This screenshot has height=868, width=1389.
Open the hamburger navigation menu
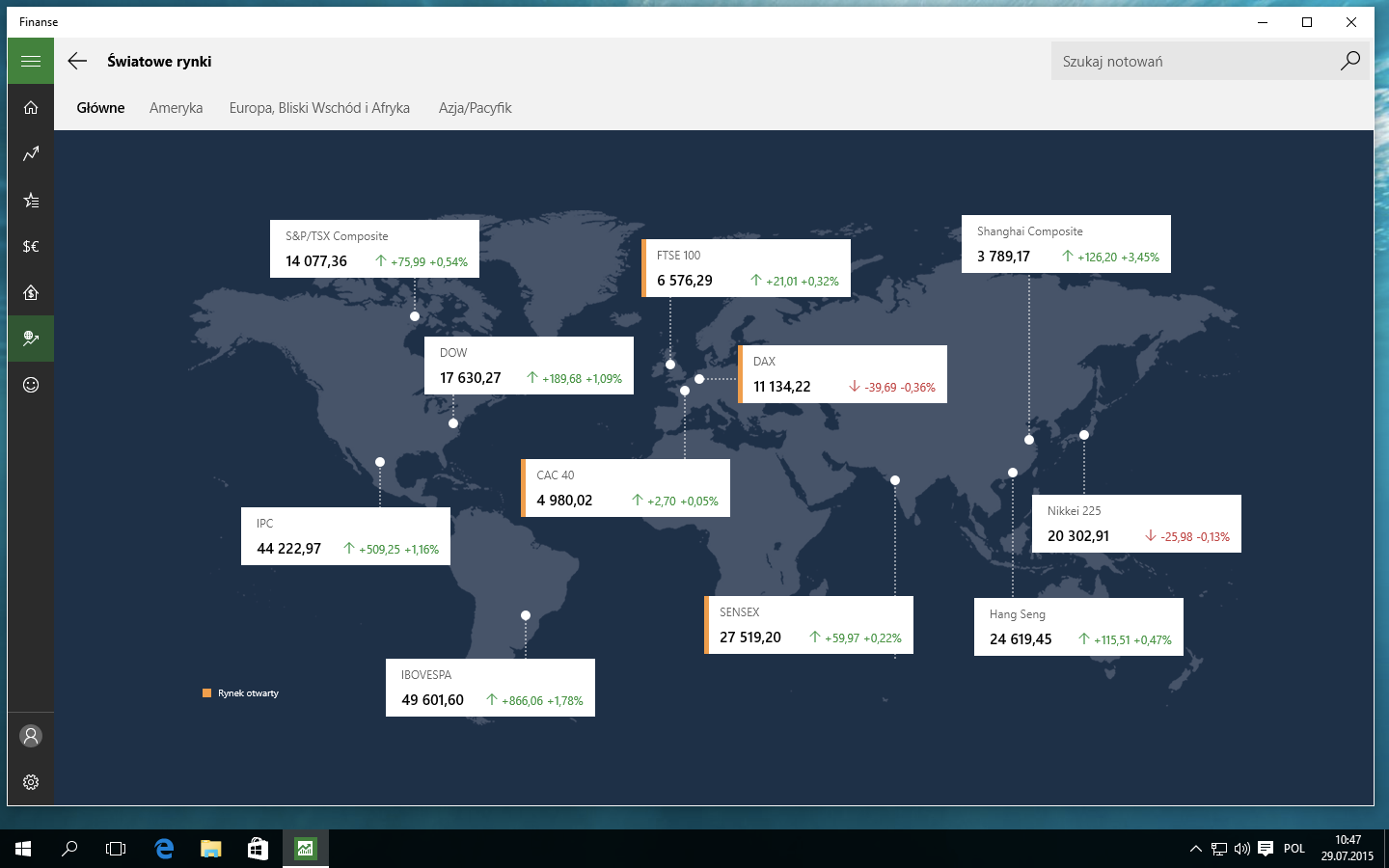[x=31, y=61]
